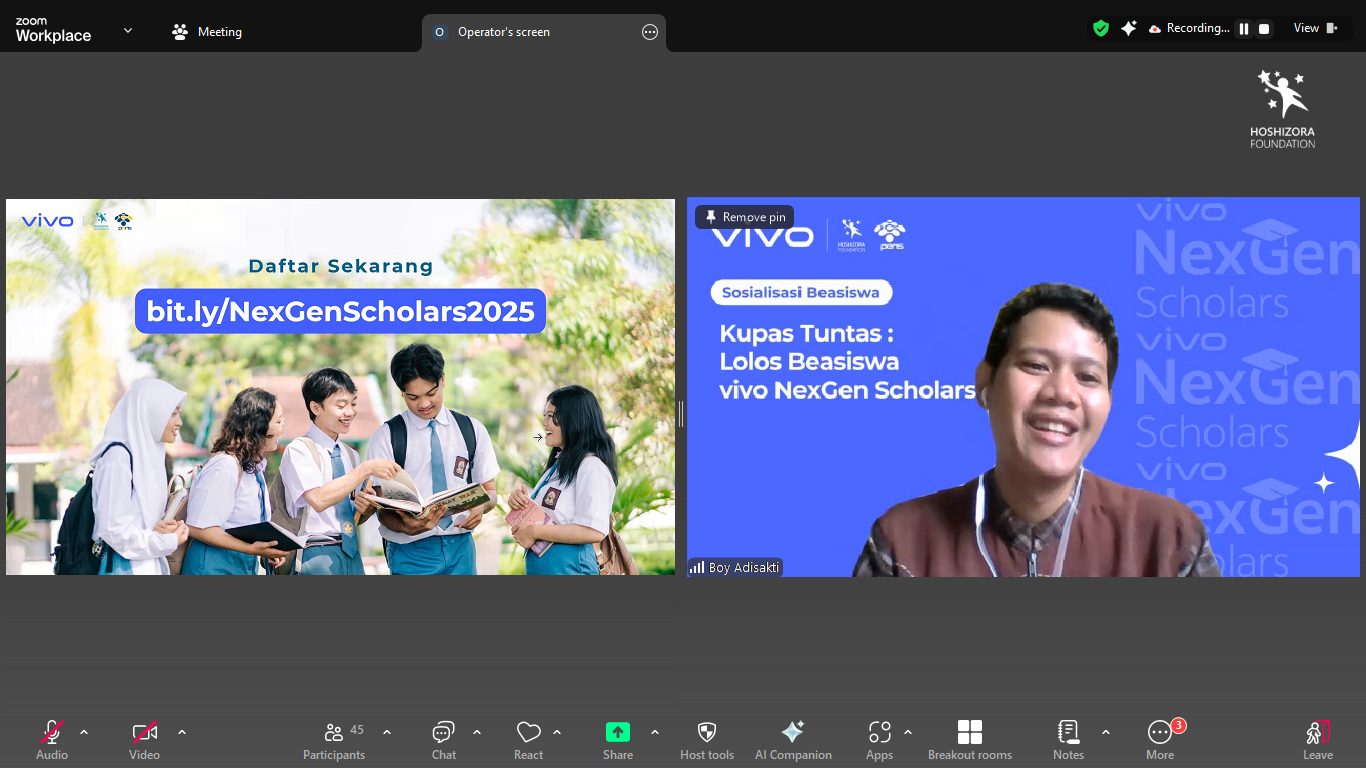Click the Sosialisasi Beasiswa label

click(802, 292)
